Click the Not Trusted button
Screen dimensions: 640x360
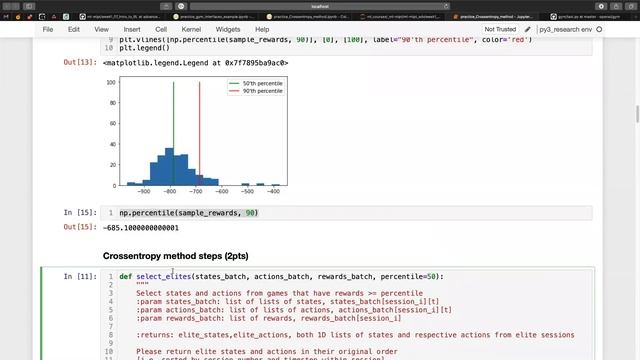[500, 29]
